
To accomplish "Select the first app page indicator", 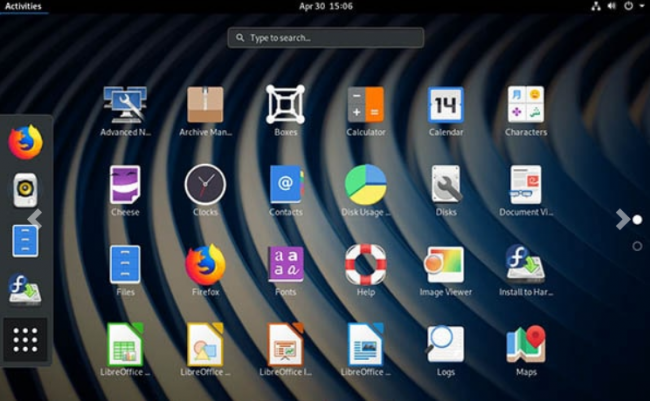I will tap(638, 219).
